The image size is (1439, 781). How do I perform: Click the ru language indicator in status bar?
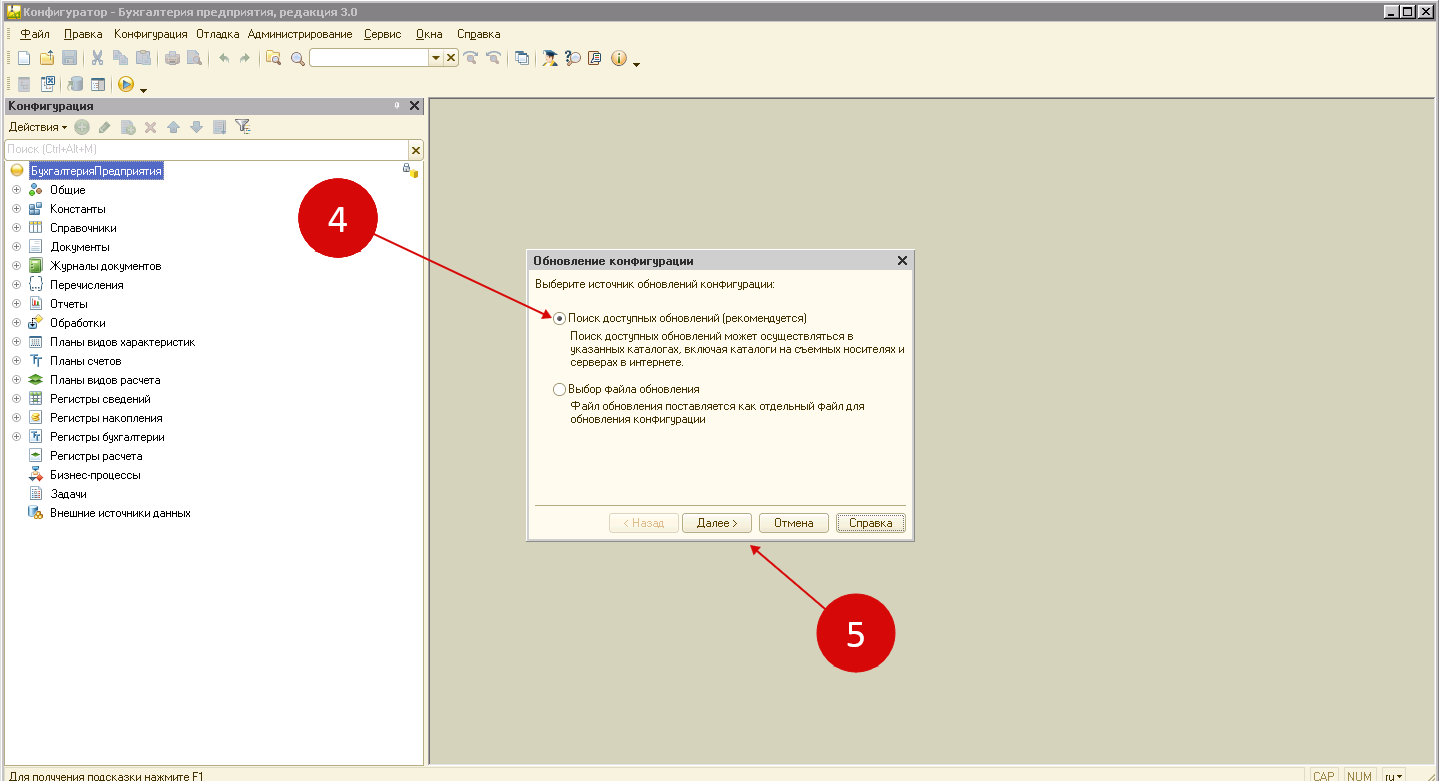pyautogui.click(x=1394, y=776)
